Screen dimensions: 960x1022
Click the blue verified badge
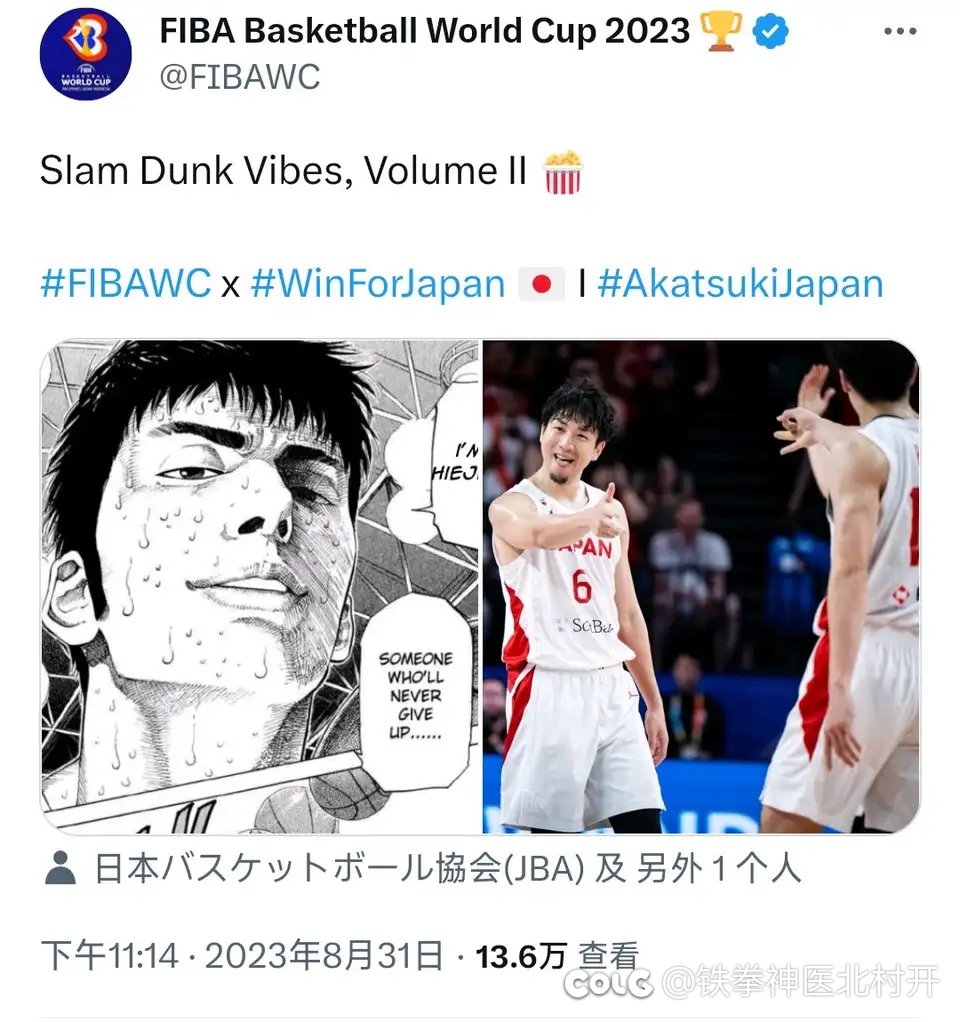(770, 31)
